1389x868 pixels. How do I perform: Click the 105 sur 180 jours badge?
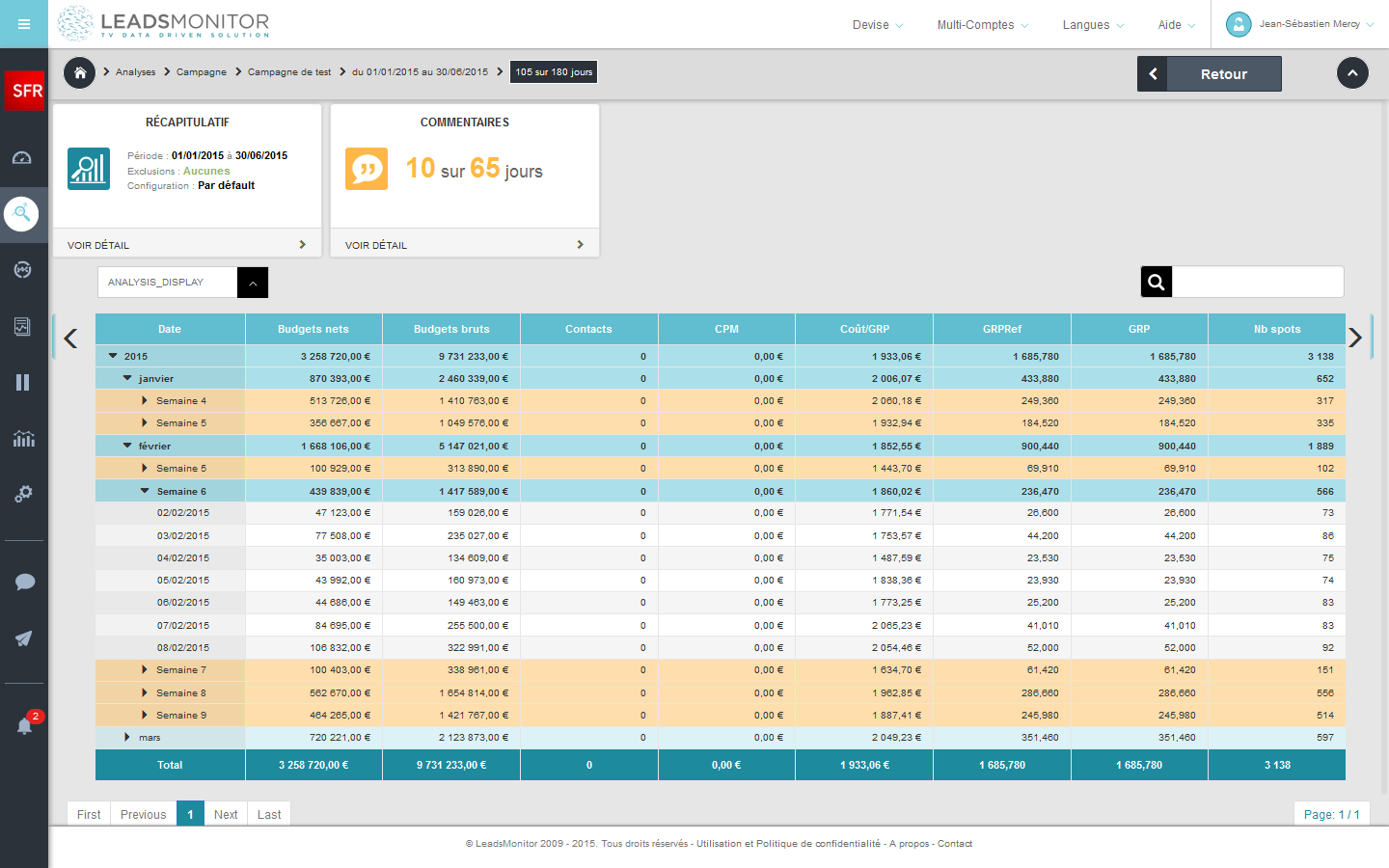(554, 72)
